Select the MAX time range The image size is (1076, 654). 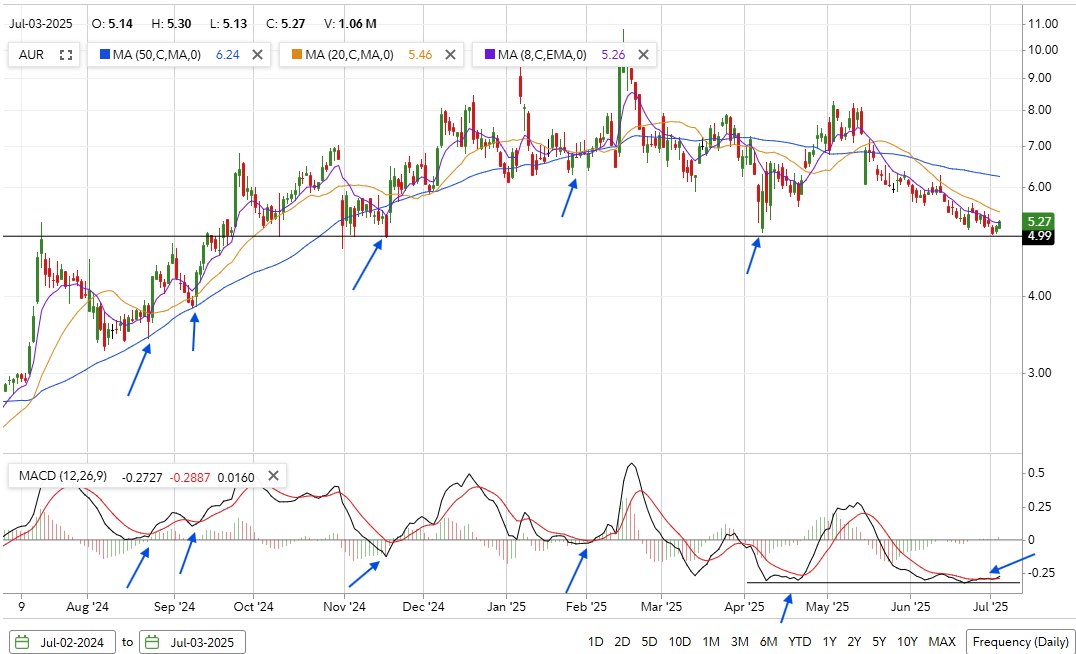942,642
